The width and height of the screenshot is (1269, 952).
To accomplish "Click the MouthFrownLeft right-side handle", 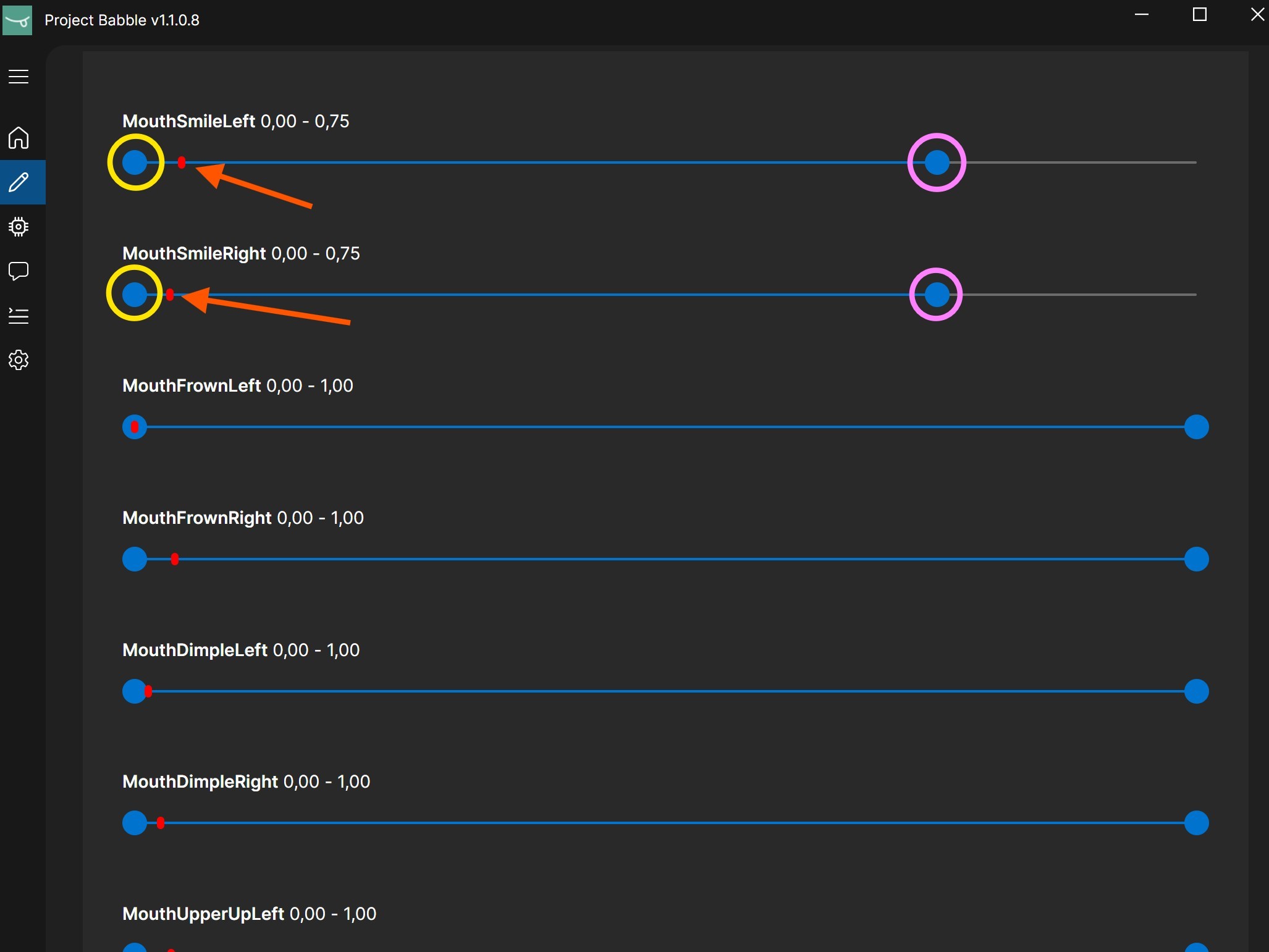I will (x=1197, y=426).
